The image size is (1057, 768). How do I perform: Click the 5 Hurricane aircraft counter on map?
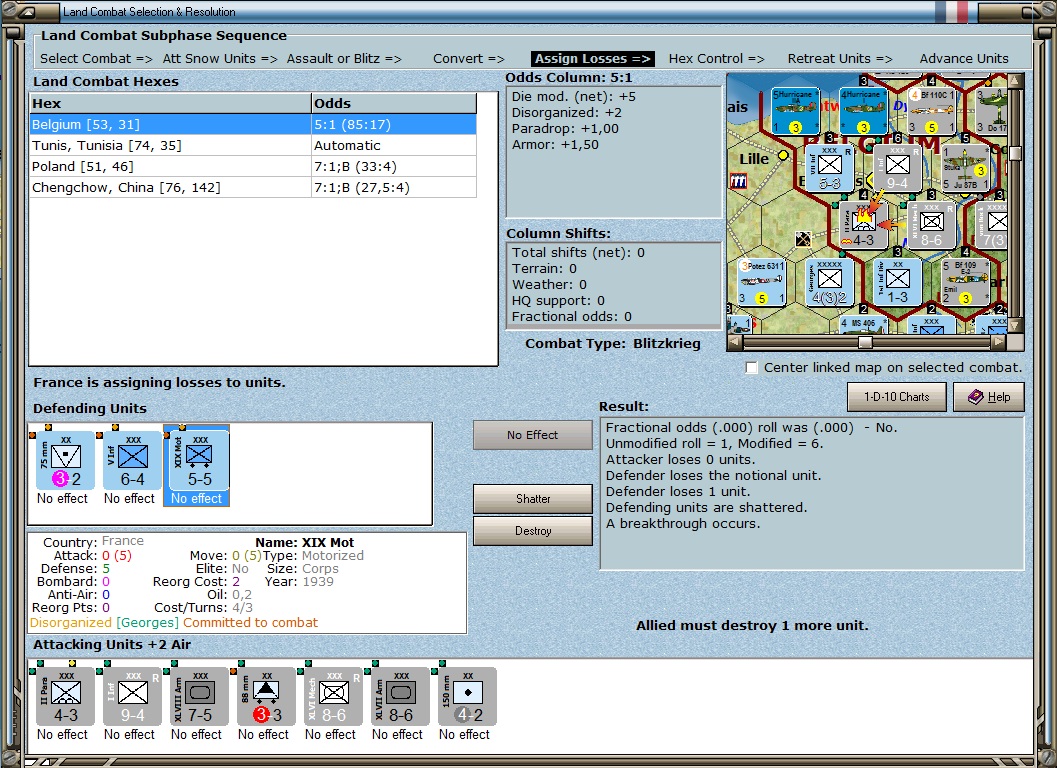pyautogui.click(x=795, y=111)
